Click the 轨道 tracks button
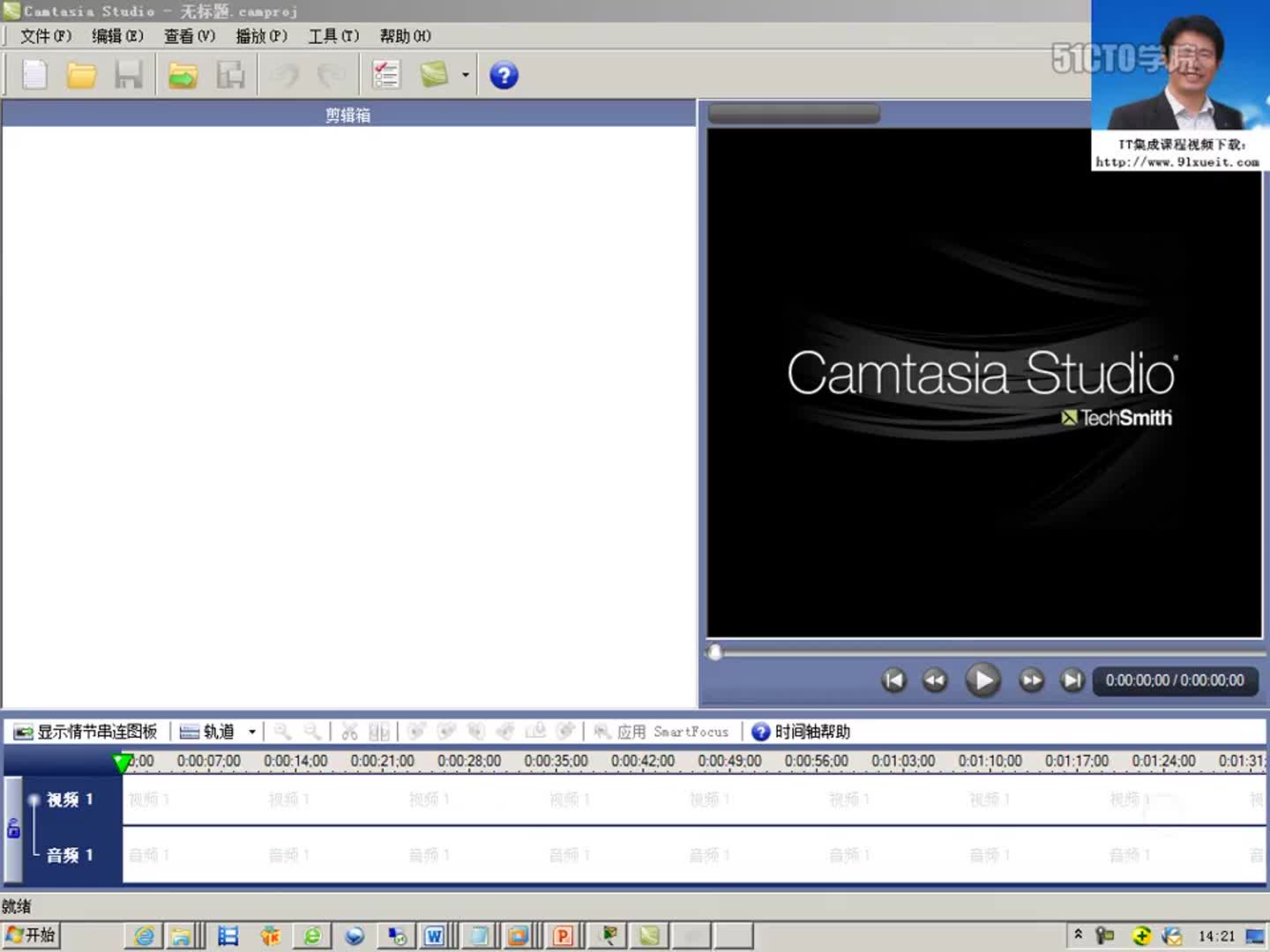Image resolution: width=1270 pixels, height=952 pixels. [x=207, y=732]
